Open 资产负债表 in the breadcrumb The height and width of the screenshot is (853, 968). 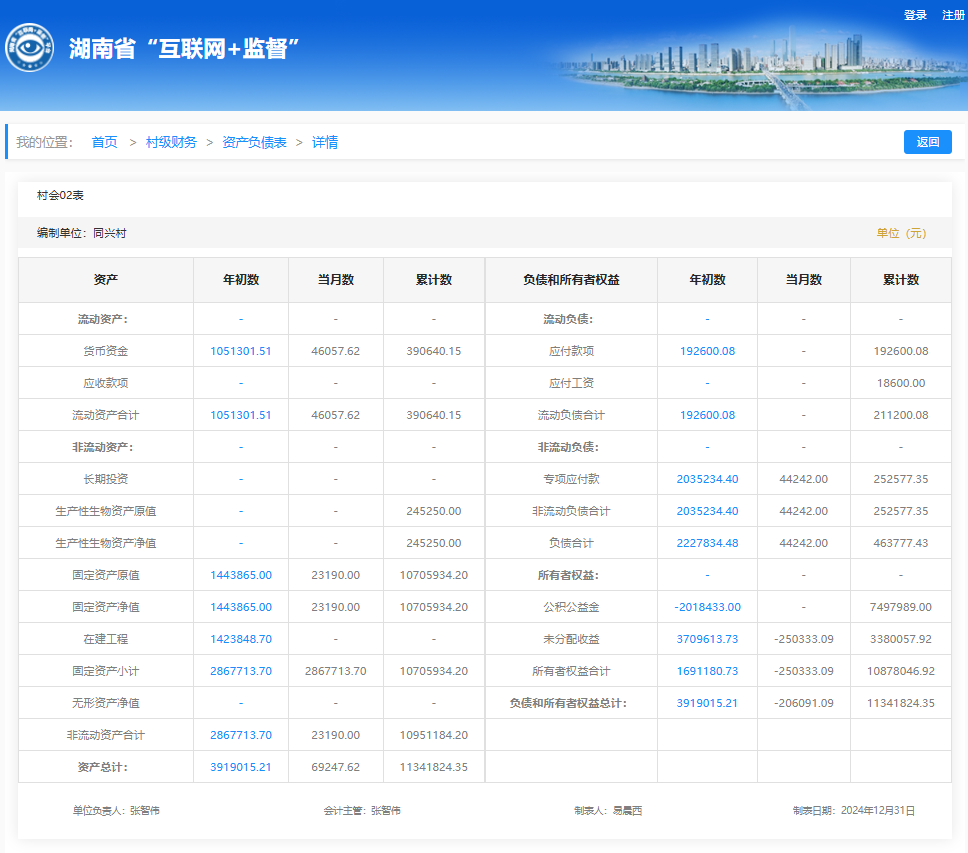(254, 142)
